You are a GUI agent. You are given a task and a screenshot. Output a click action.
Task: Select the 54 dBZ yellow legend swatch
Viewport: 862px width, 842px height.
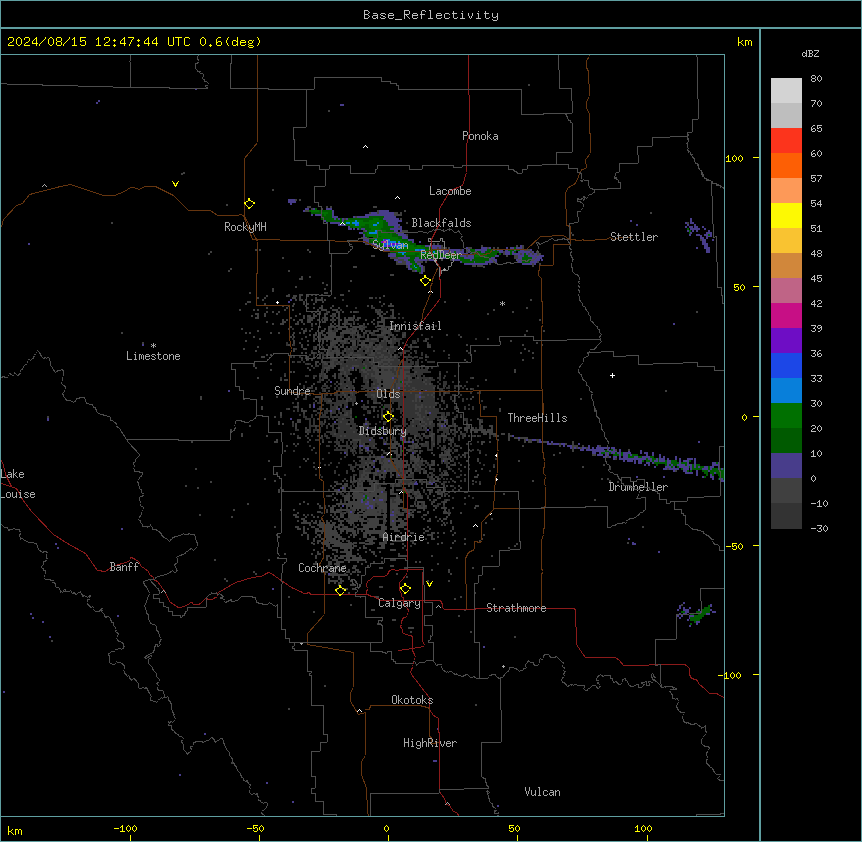click(x=786, y=215)
